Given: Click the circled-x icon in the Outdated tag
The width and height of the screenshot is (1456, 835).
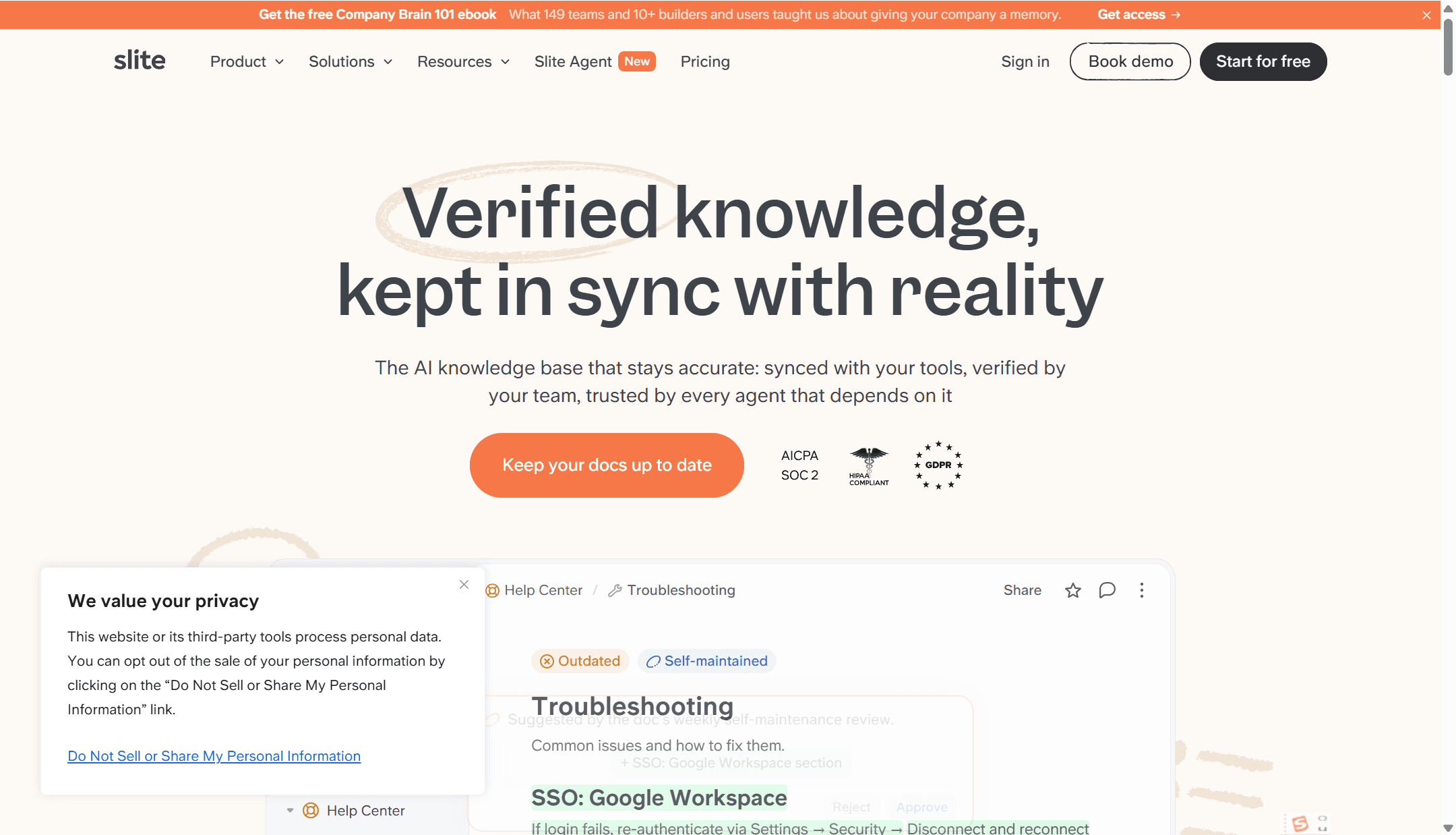Looking at the screenshot, I should pos(547,661).
